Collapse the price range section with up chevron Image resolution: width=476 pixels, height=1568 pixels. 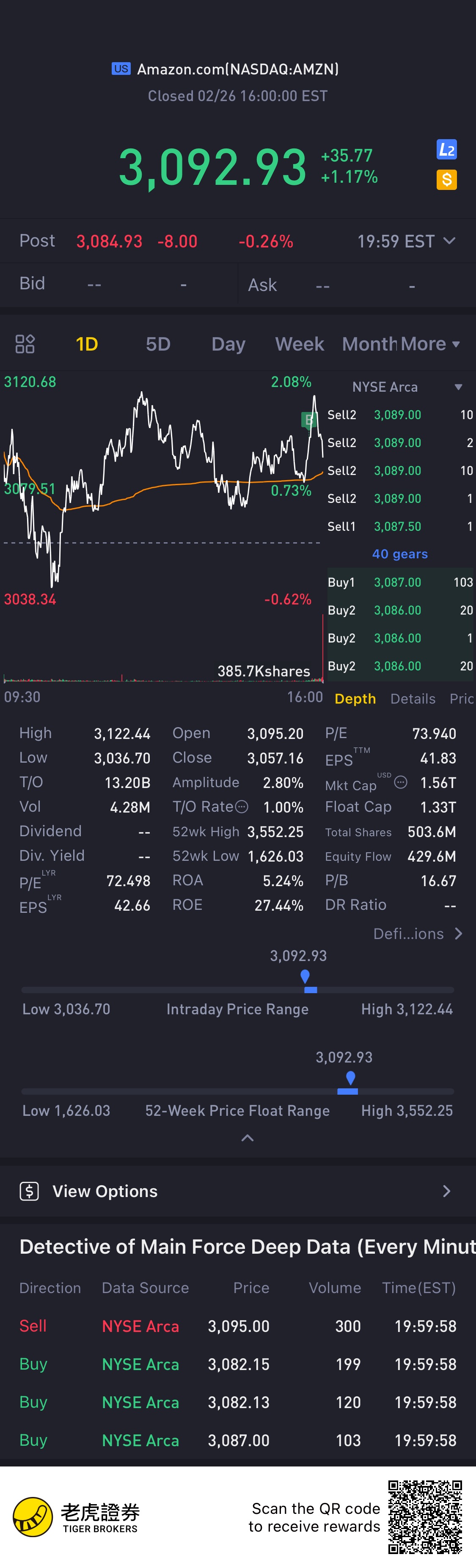click(x=248, y=1138)
